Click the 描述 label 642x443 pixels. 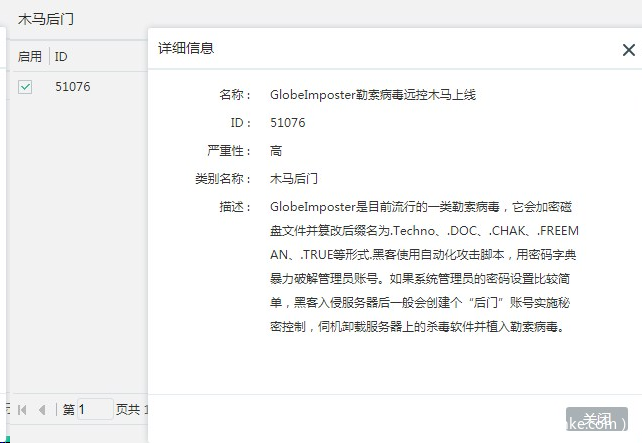coord(235,207)
